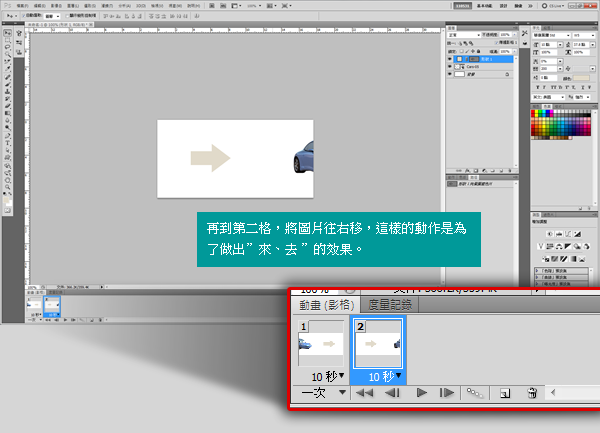
Task: Go to first frame in zoomed animation panel
Action: (364, 393)
